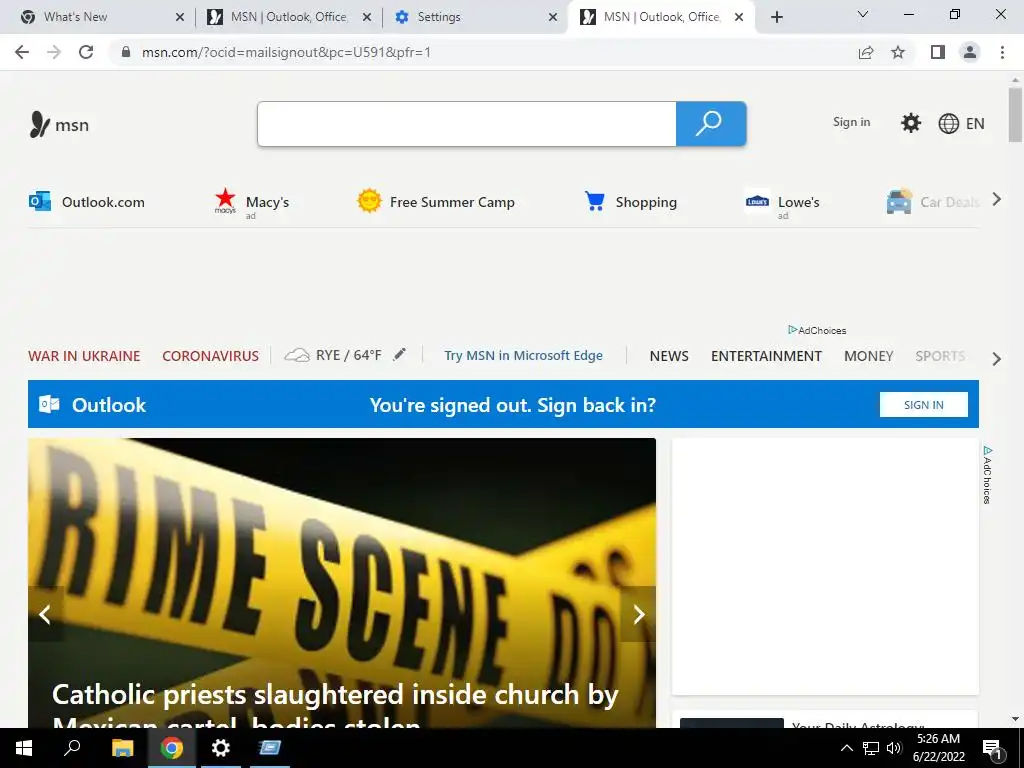Screen dimensions: 1024x768
Task: Click the browser back arrow
Action: (22, 52)
